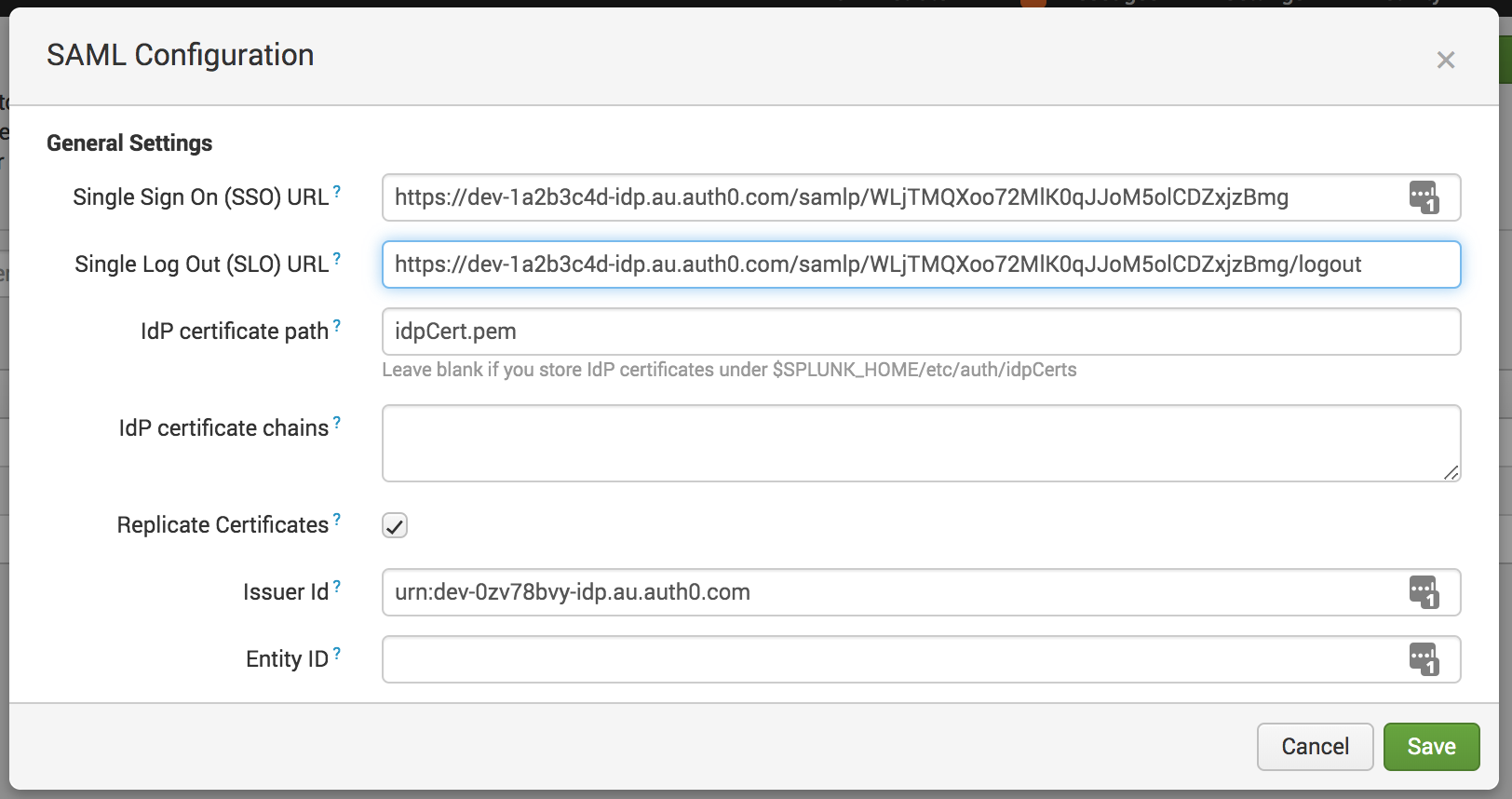The image size is (1512, 799).
Task: Click the empty Entity ID input field
Action: pyautogui.click(x=884, y=659)
